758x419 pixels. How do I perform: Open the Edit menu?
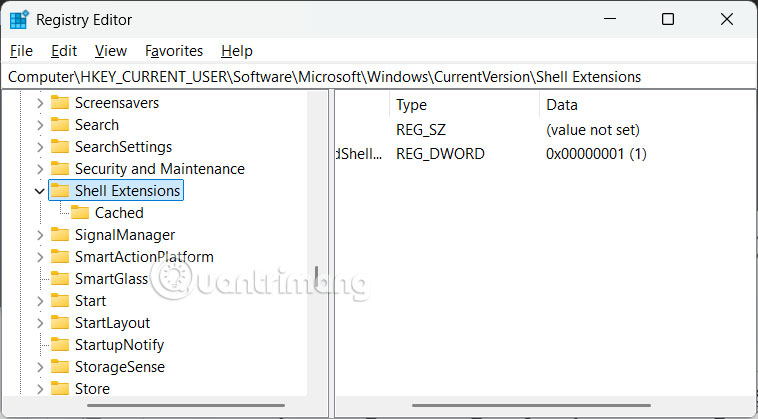[64, 50]
